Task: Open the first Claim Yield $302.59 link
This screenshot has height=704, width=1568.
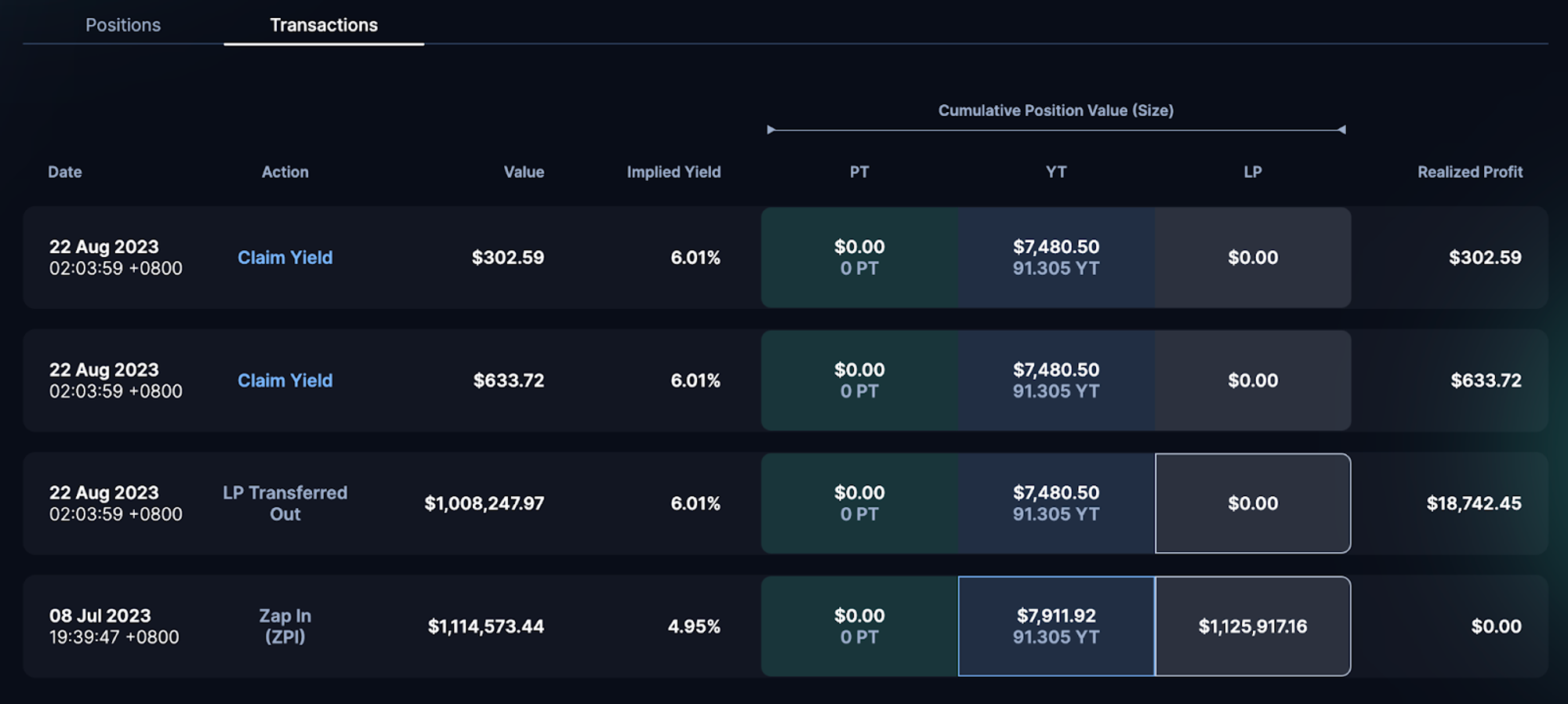Action: (x=285, y=257)
